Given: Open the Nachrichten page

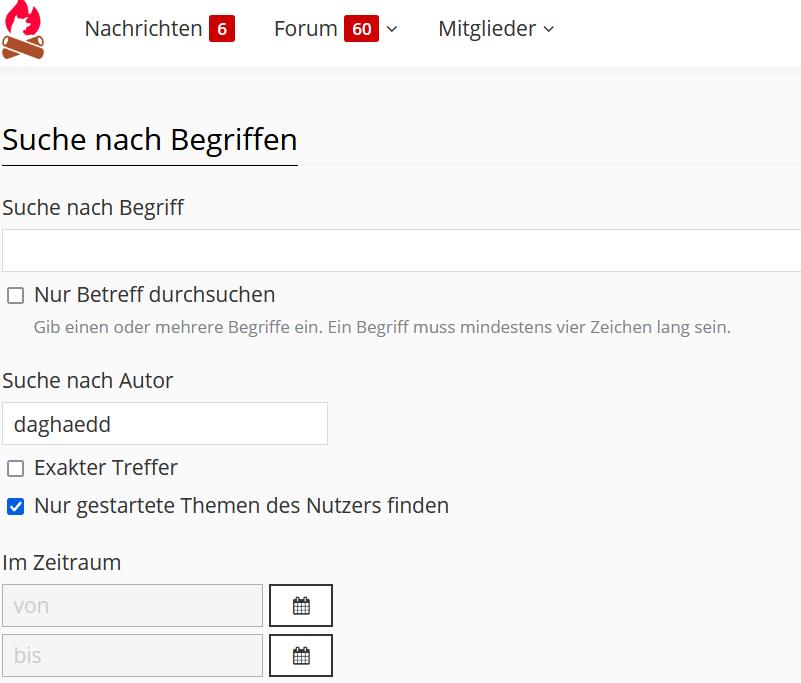Looking at the screenshot, I should 143,29.
